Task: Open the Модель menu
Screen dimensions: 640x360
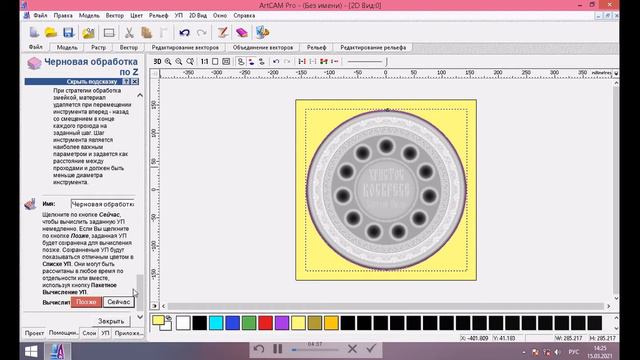Action: (x=89, y=16)
